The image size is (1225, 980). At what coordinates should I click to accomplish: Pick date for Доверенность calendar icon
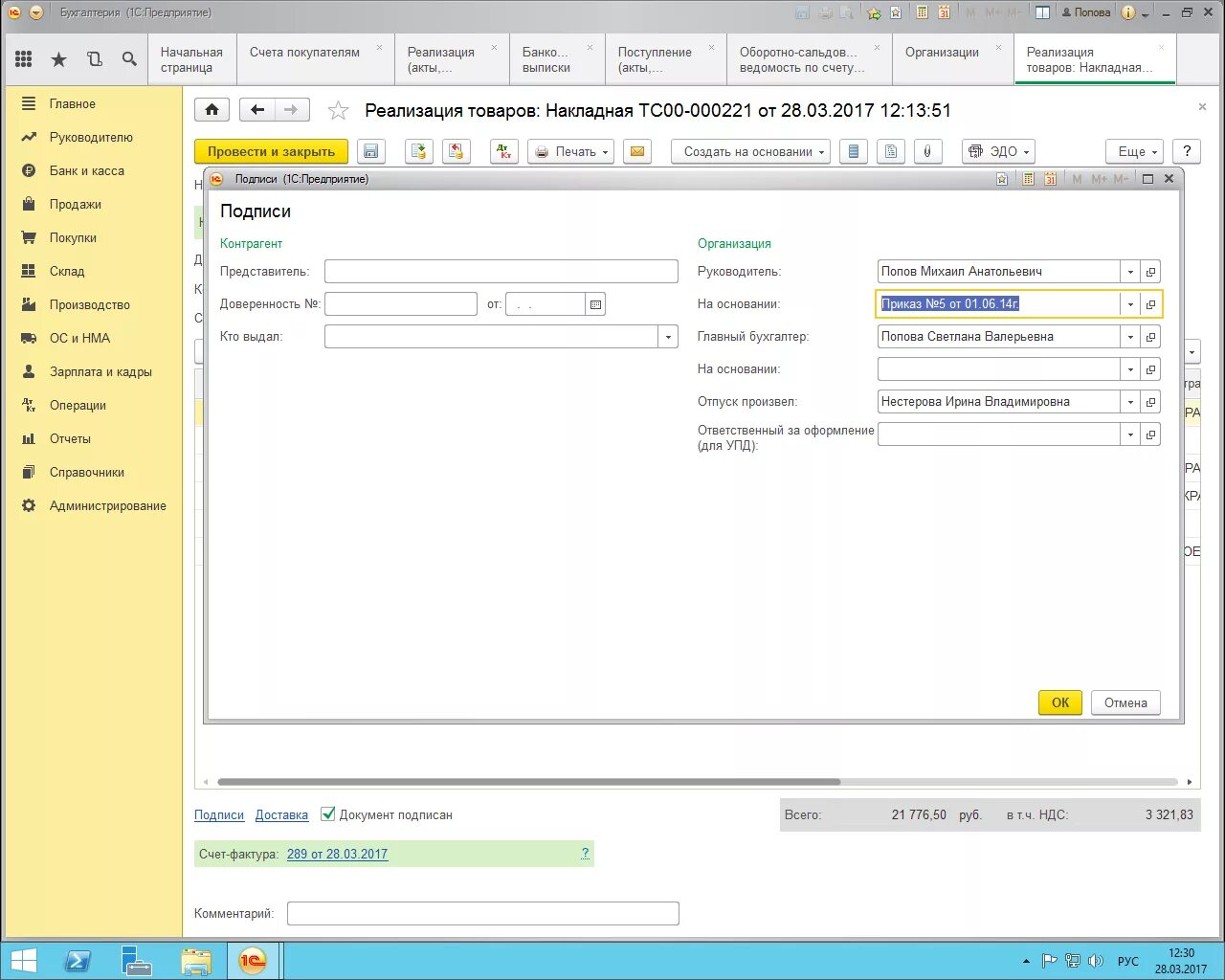tap(595, 304)
